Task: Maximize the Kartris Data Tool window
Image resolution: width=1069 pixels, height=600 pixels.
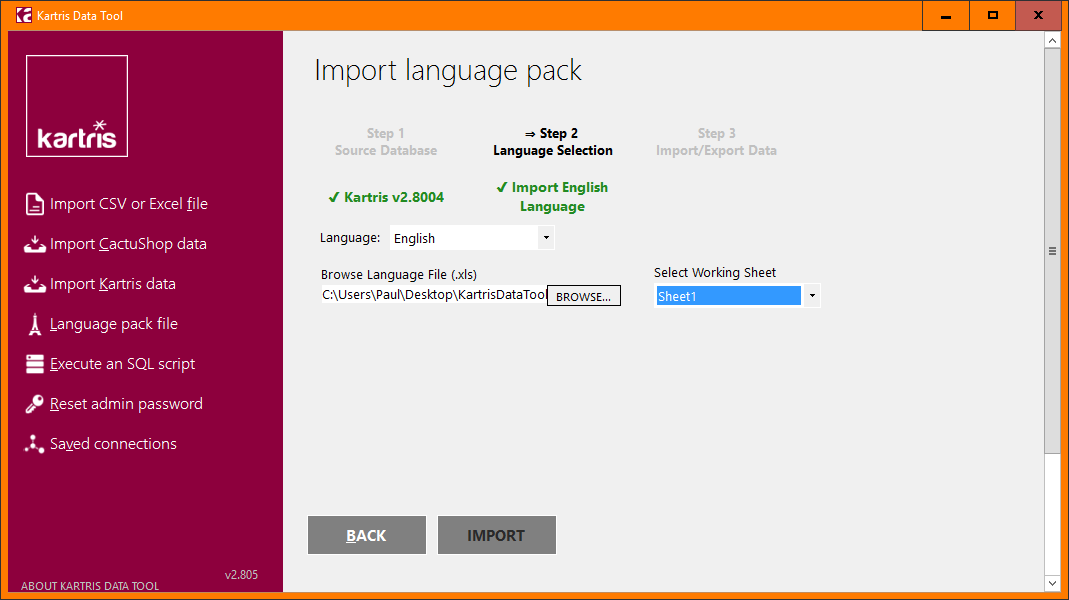Action: pyautogui.click(x=993, y=16)
